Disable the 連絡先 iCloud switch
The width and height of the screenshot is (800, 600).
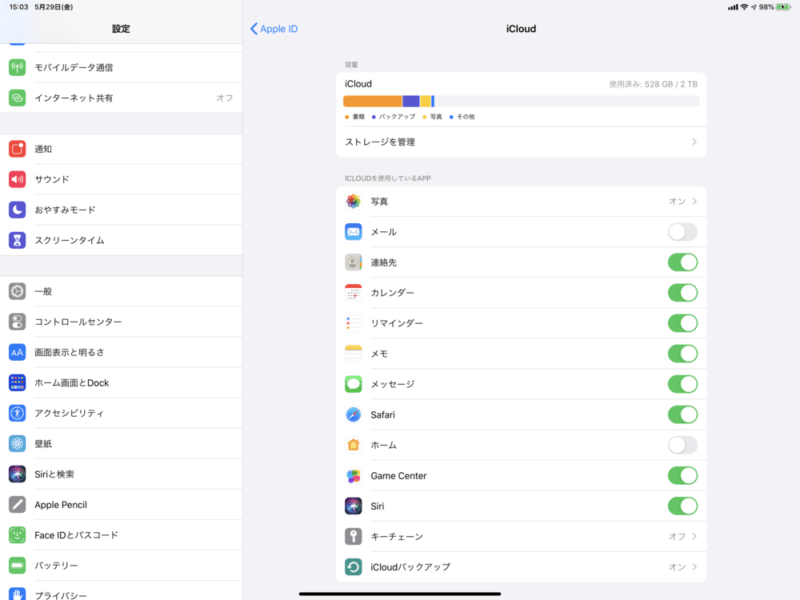pos(683,262)
